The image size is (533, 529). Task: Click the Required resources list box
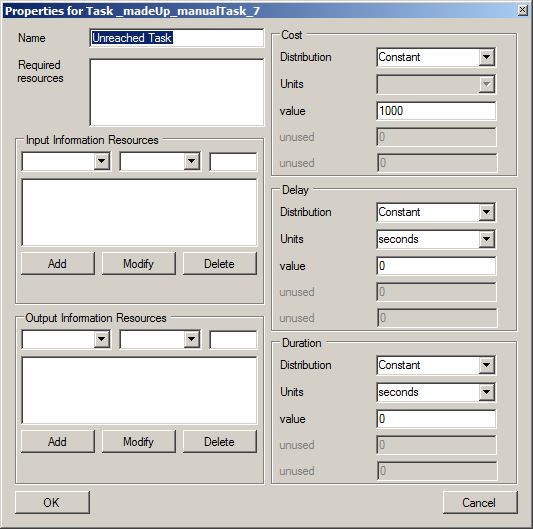pyautogui.click(x=176, y=92)
